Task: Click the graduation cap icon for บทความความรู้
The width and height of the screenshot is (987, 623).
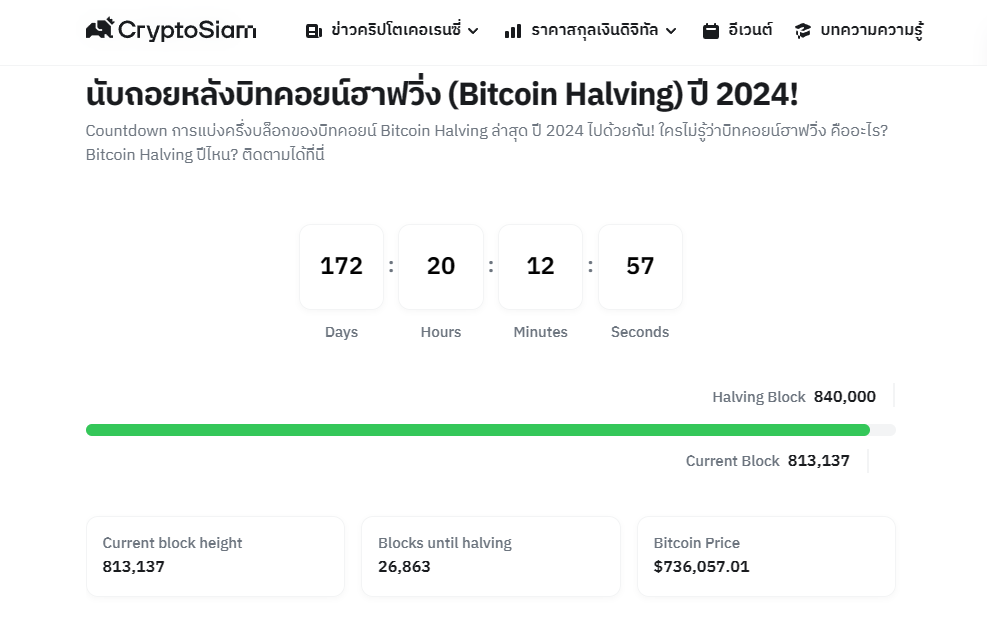Action: 803,31
